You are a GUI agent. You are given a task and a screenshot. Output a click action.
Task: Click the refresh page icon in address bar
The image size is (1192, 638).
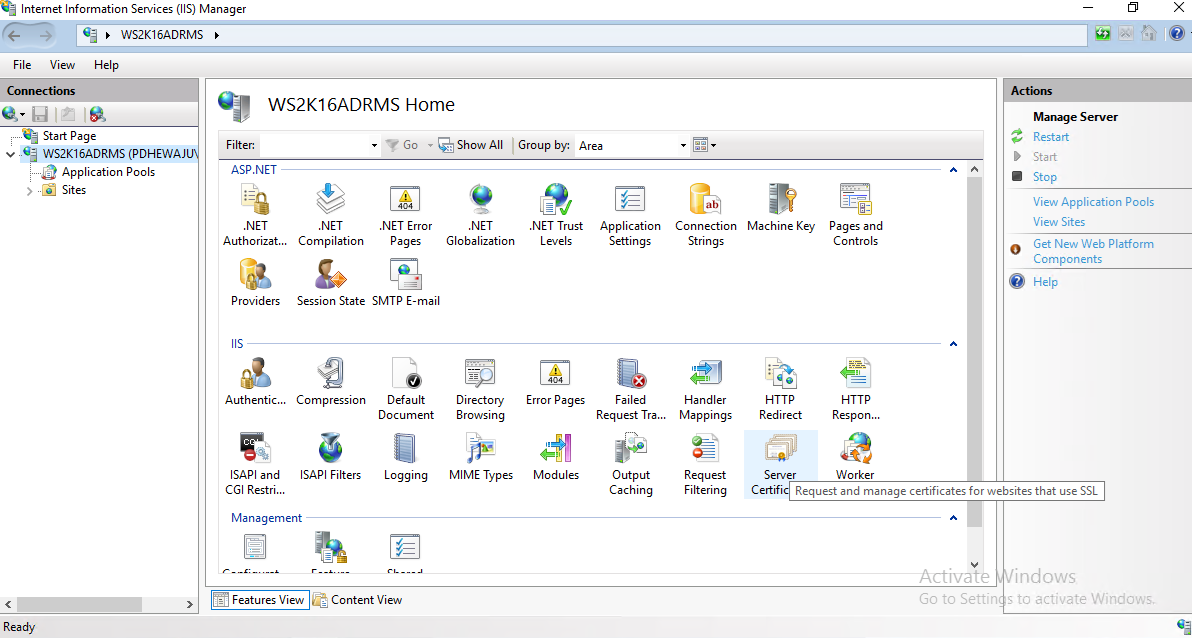click(1102, 34)
